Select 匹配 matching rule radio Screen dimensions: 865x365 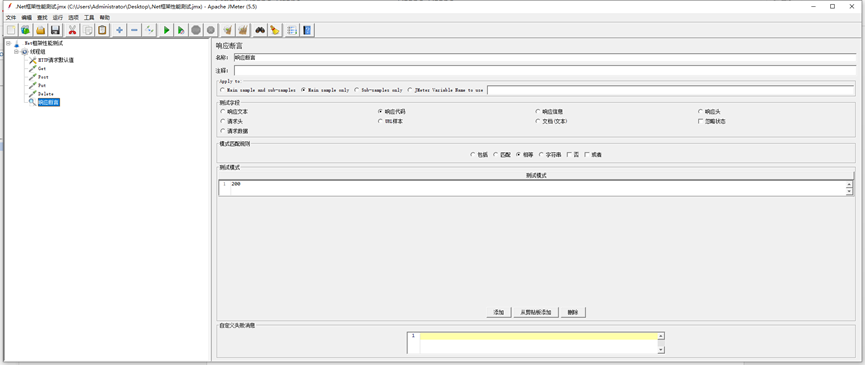(x=495, y=155)
